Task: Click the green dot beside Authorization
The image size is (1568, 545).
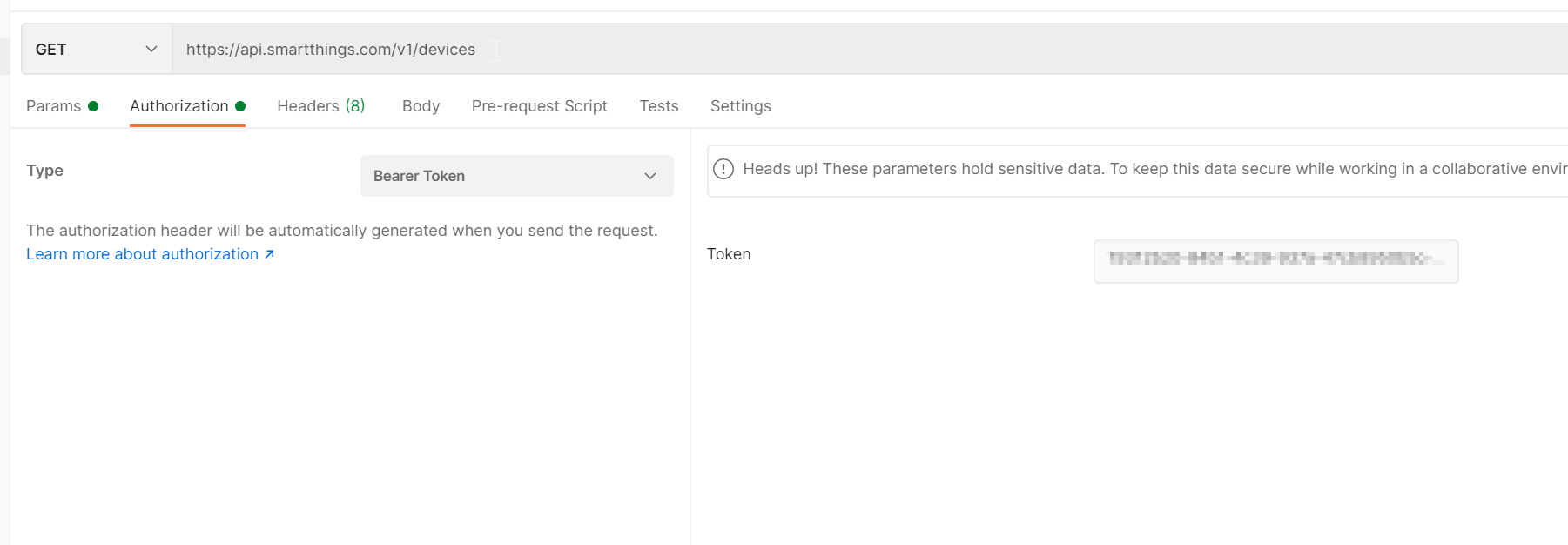Action: tap(240, 106)
